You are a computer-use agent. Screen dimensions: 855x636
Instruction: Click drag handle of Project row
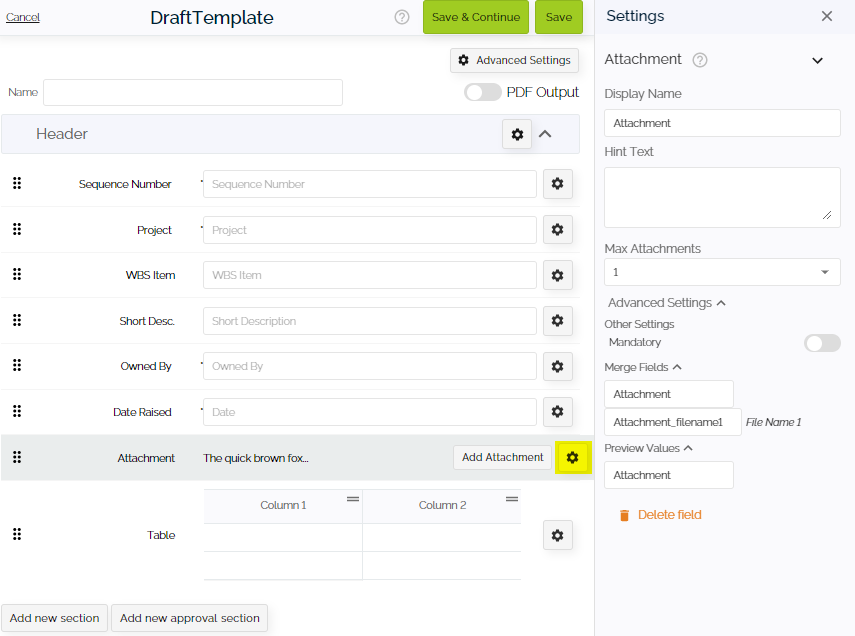pos(17,229)
